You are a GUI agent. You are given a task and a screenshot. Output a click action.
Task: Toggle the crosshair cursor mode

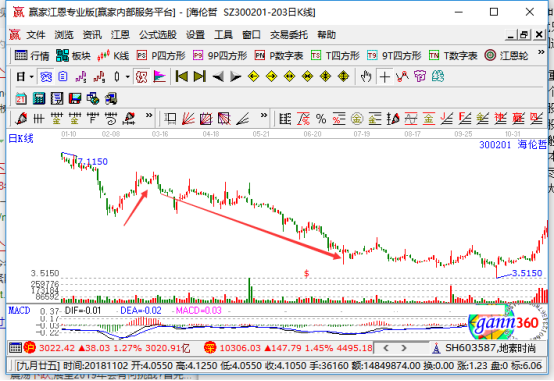pyautogui.click(x=384, y=76)
